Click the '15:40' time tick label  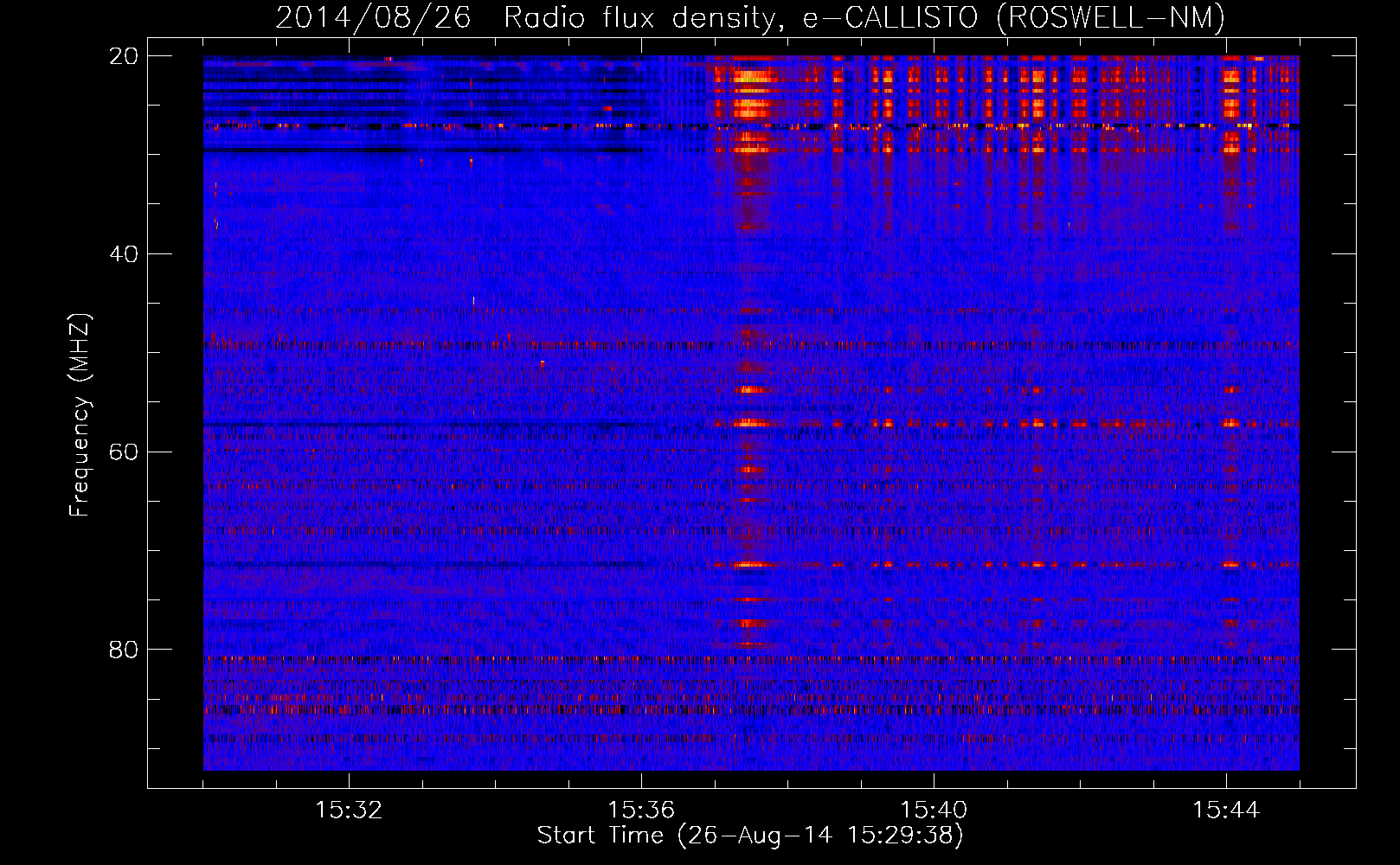coord(934,811)
